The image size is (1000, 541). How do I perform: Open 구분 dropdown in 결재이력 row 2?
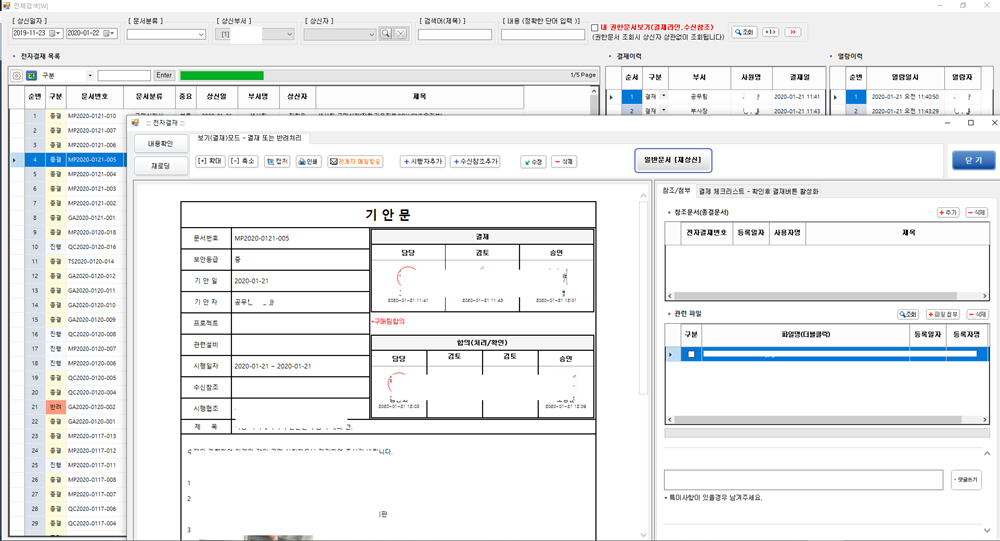[663, 110]
